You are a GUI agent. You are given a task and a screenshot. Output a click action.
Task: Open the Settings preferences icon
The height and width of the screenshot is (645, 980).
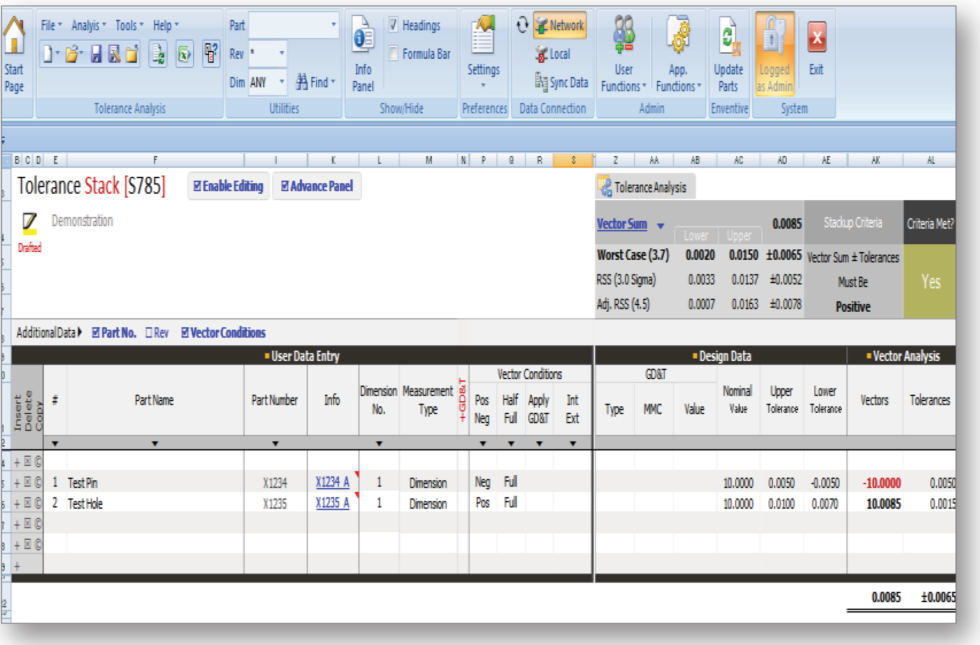pyautogui.click(x=483, y=45)
